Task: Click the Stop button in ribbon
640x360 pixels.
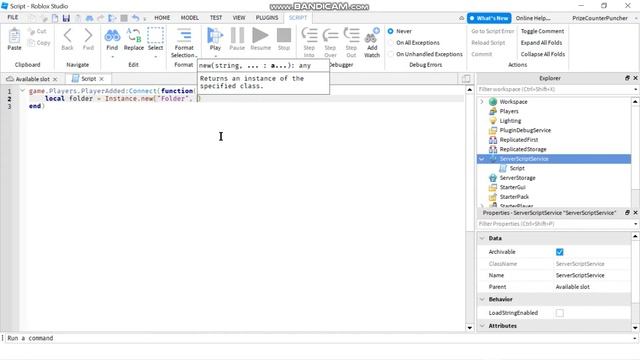Action: click(x=284, y=36)
